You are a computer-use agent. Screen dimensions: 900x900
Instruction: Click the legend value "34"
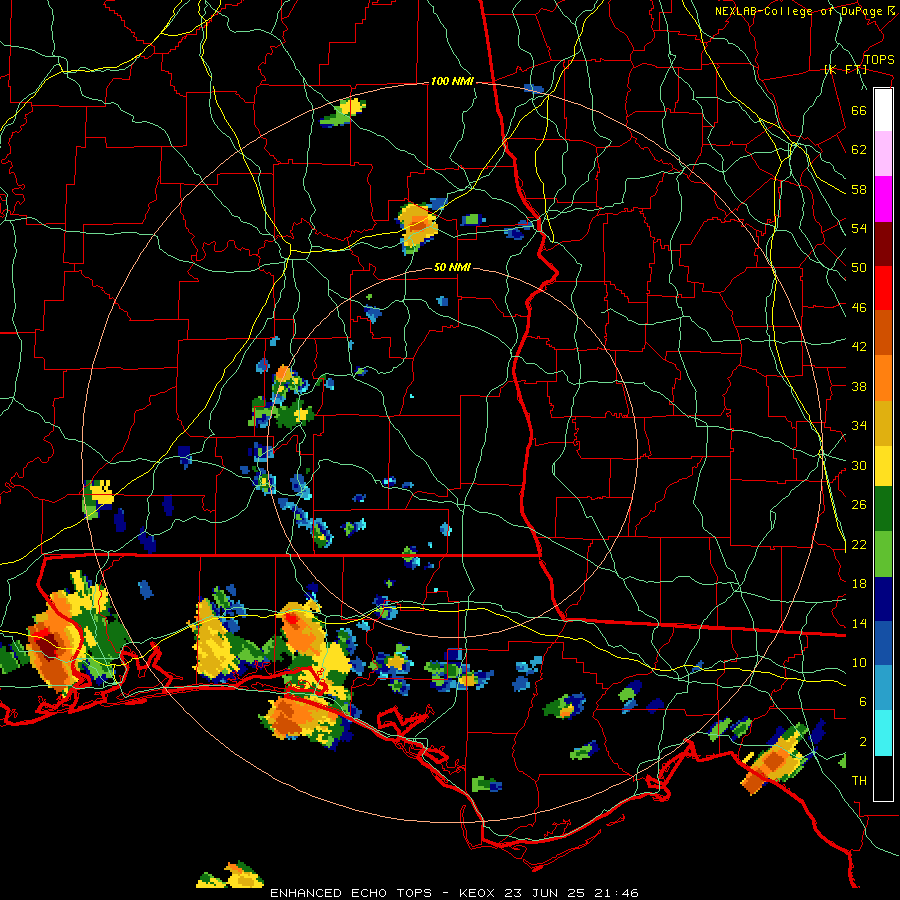[x=859, y=426]
